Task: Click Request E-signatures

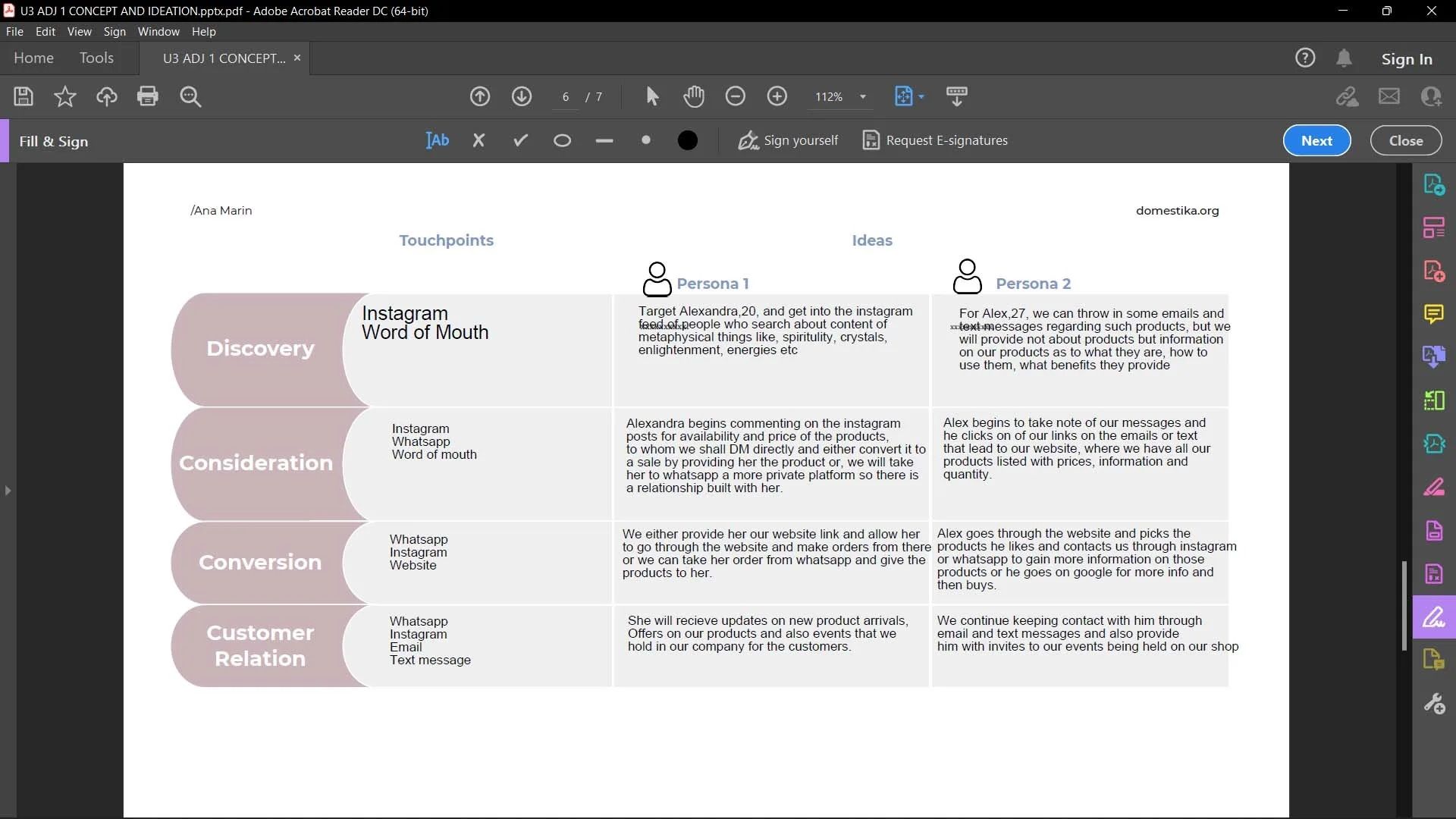Action: point(935,140)
